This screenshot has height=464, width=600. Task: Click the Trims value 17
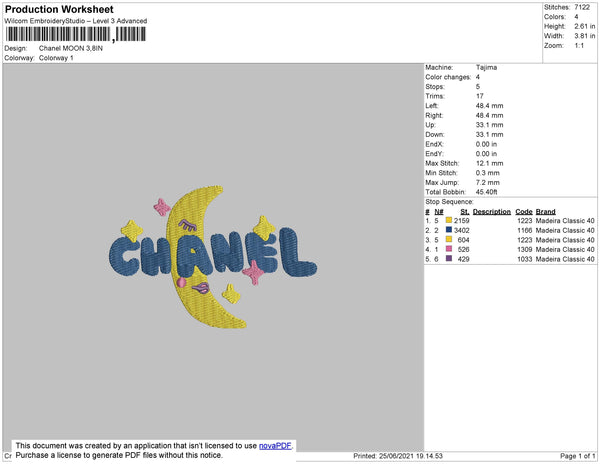coord(480,96)
